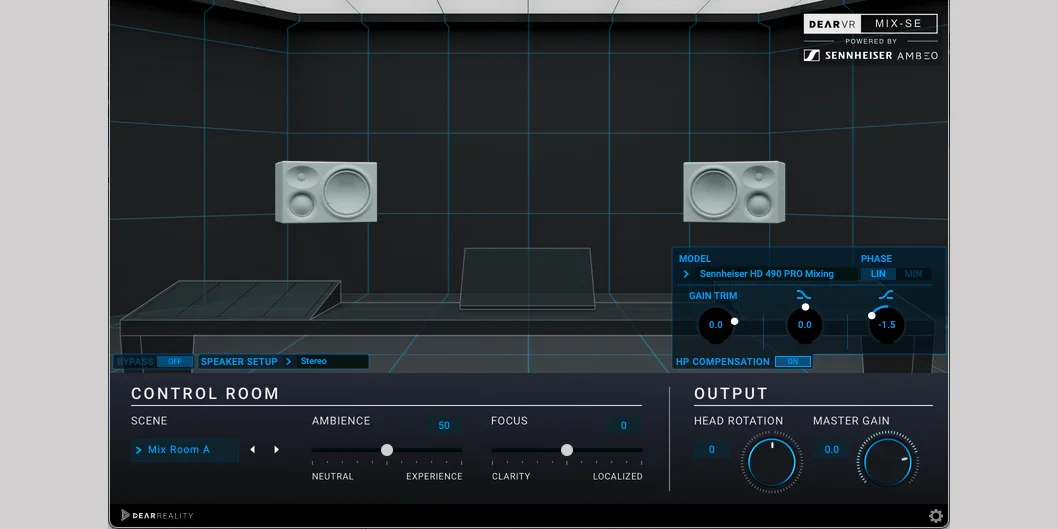Open the Sennheiser HD 490 PRO model dropdown

767,274
